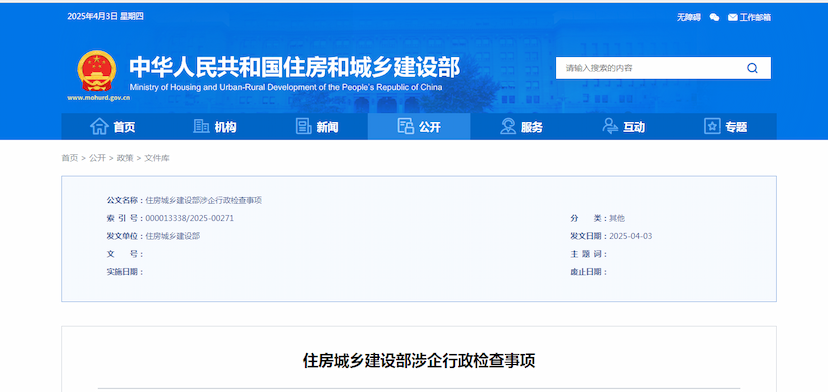
Task: Click the 文件库 breadcrumb link
Action: tap(157, 158)
